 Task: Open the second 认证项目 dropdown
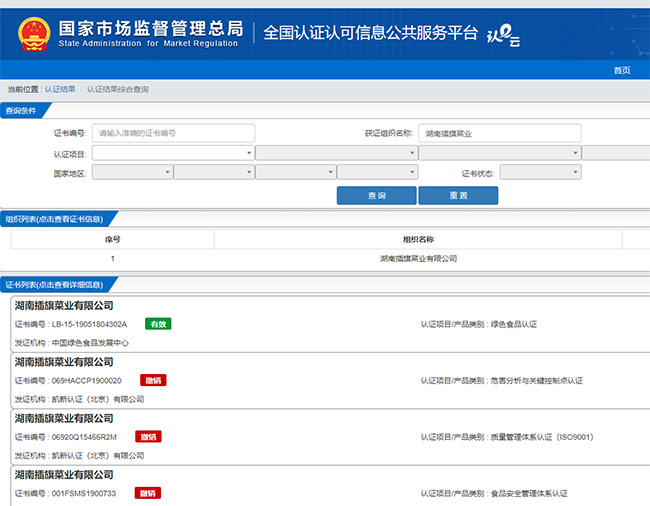[x=337, y=153]
